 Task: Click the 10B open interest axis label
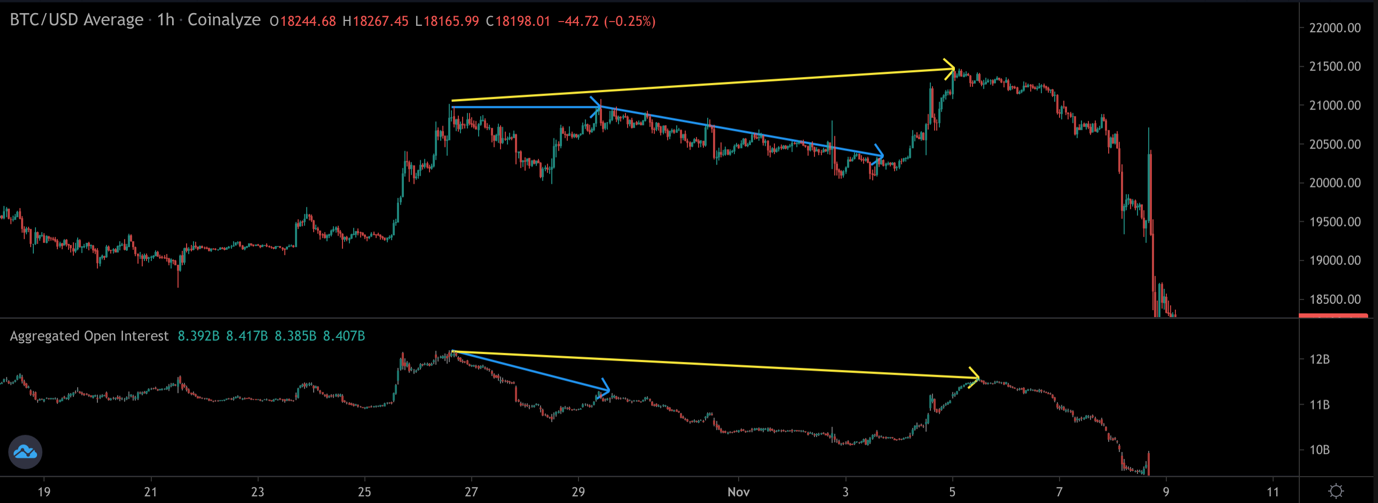[x=1318, y=450]
